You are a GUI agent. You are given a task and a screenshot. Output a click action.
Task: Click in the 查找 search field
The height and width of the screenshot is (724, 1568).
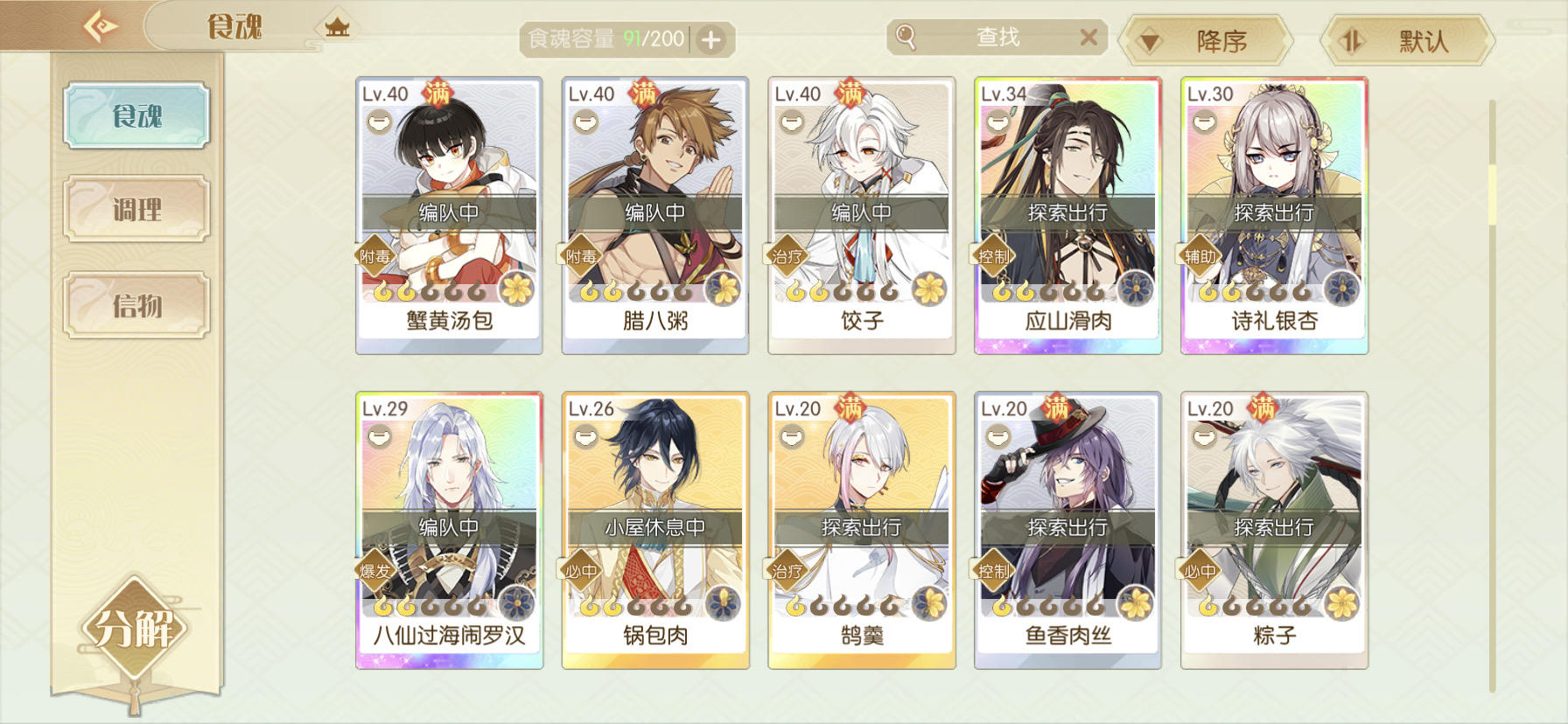pos(997,38)
